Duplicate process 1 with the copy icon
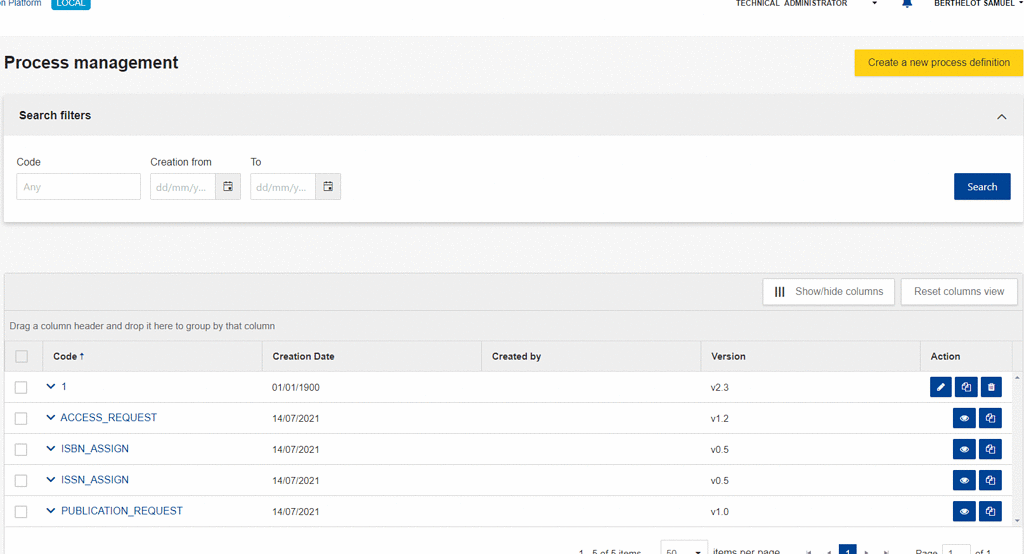The image size is (1024, 554). (x=965, y=387)
